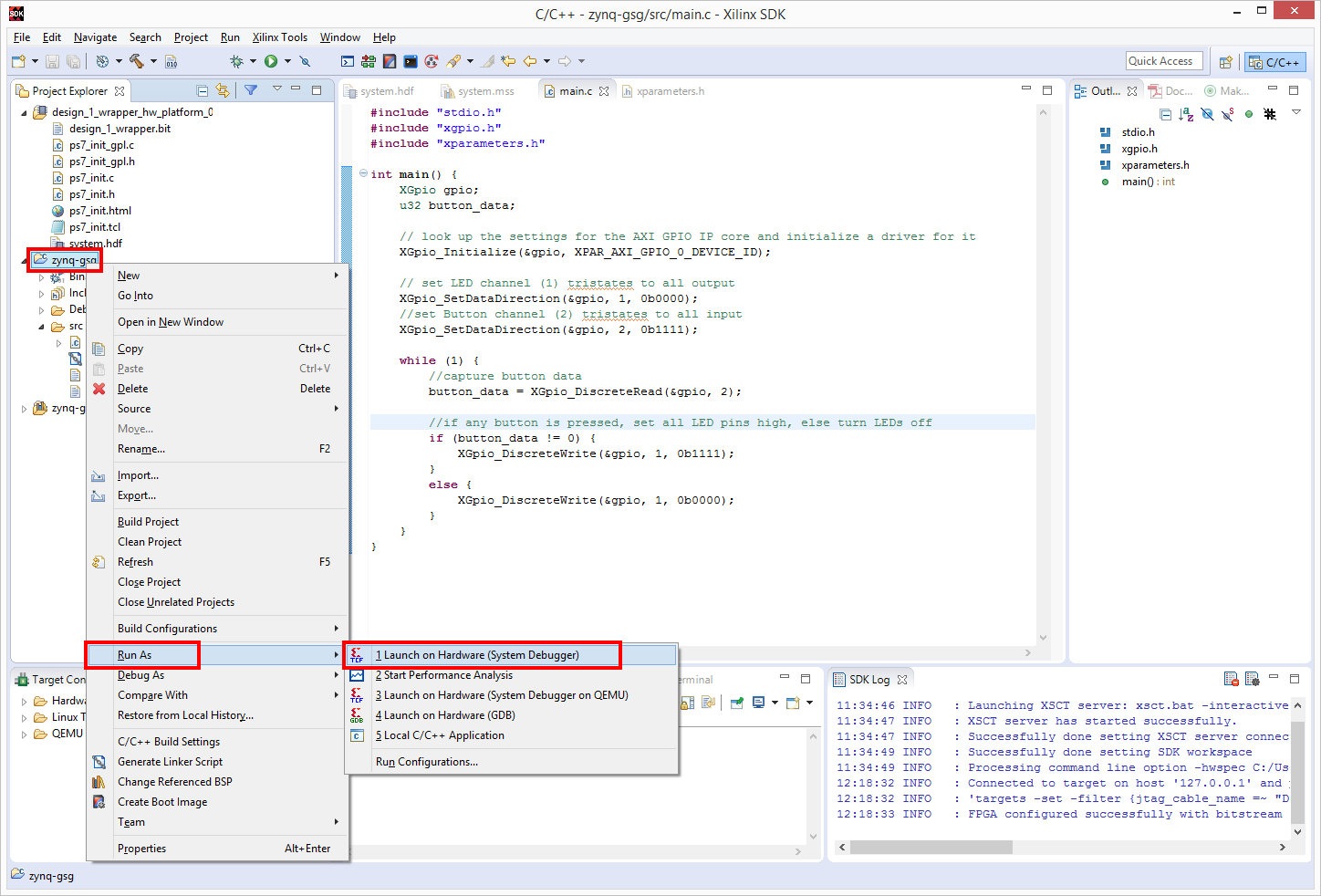Click the Program FPGA toolbar icon
Viewport: 1321px width, 896px height.
[x=368, y=61]
